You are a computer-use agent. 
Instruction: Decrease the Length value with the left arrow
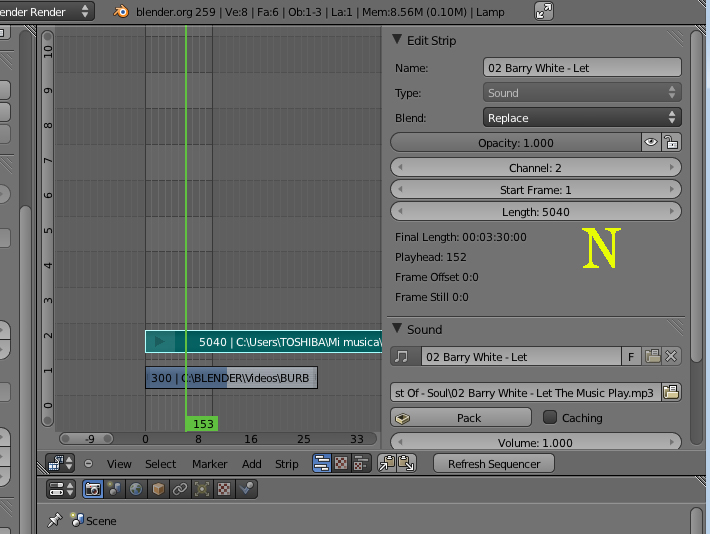click(x=400, y=212)
